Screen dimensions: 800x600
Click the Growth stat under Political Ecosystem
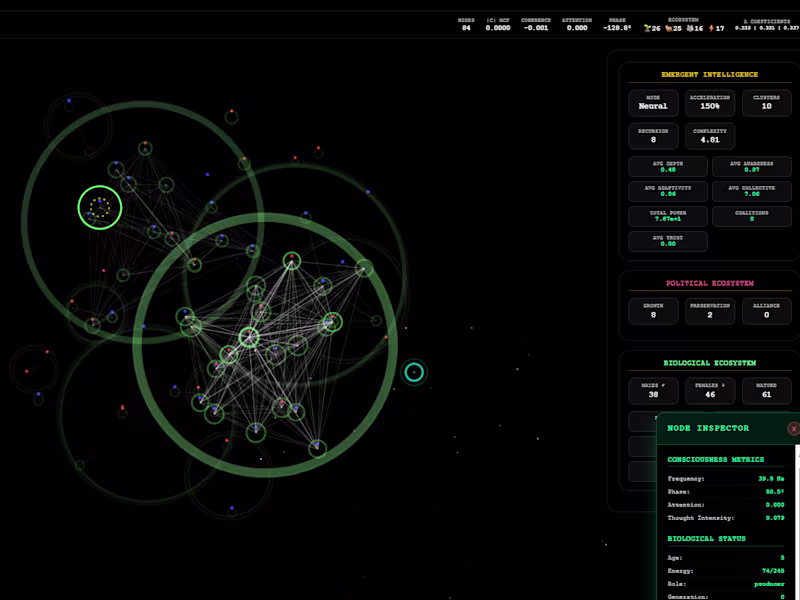coord(652,311)
